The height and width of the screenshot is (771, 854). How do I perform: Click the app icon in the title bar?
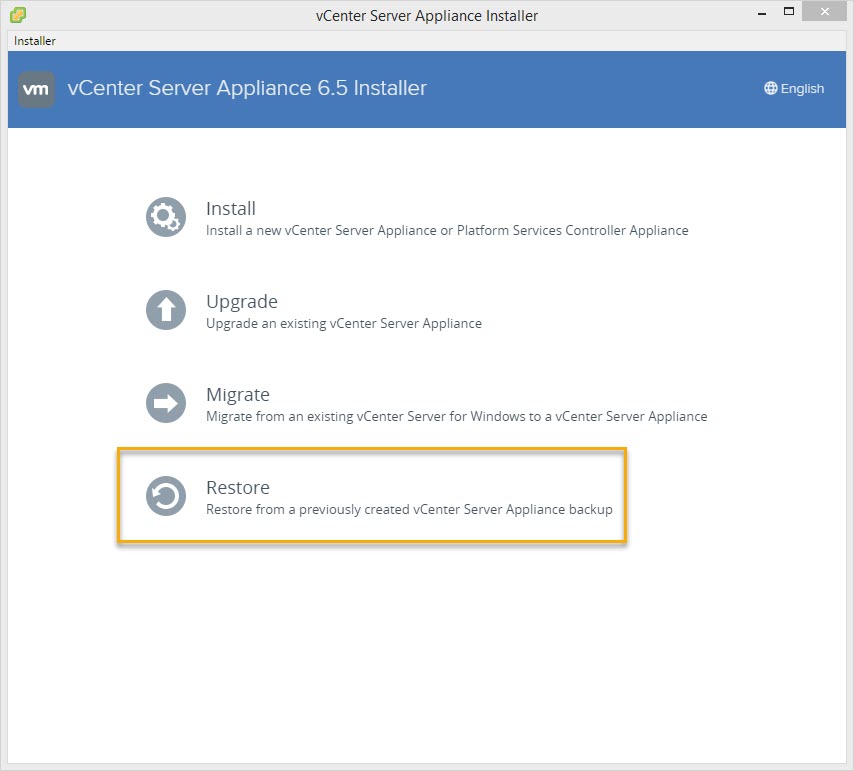(17, 14)
